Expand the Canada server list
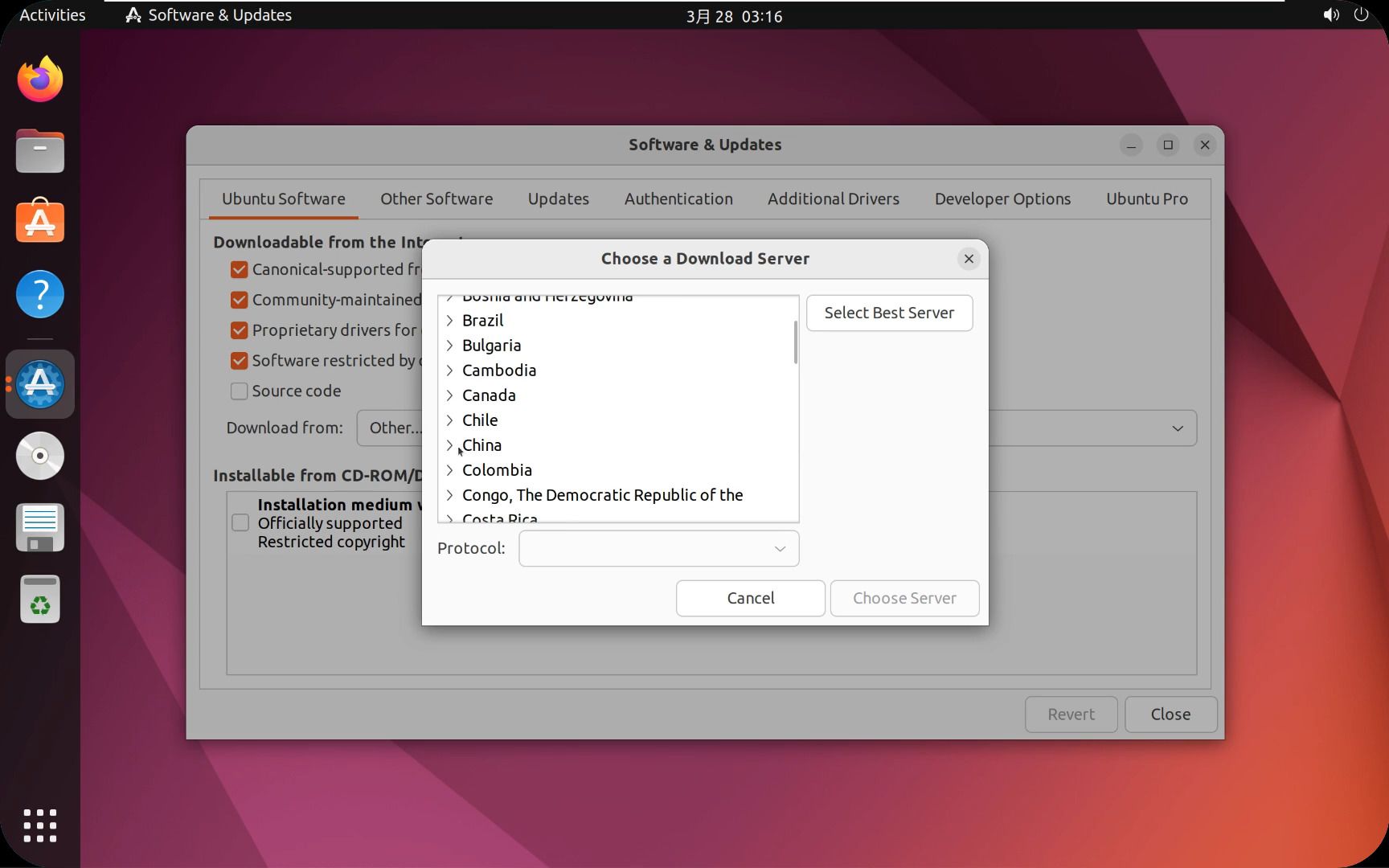The width and height of the screenshot is (1389, 868). (x=450, y=395)
